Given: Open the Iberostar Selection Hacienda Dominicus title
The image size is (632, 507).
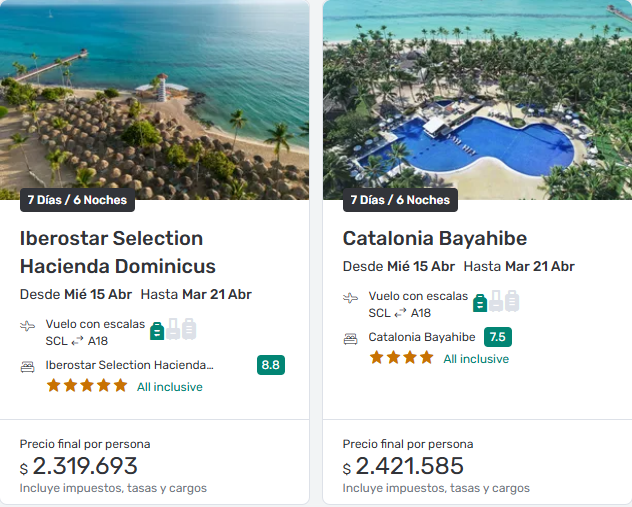Looking at the screenshot, I should [x=117, y=252].
